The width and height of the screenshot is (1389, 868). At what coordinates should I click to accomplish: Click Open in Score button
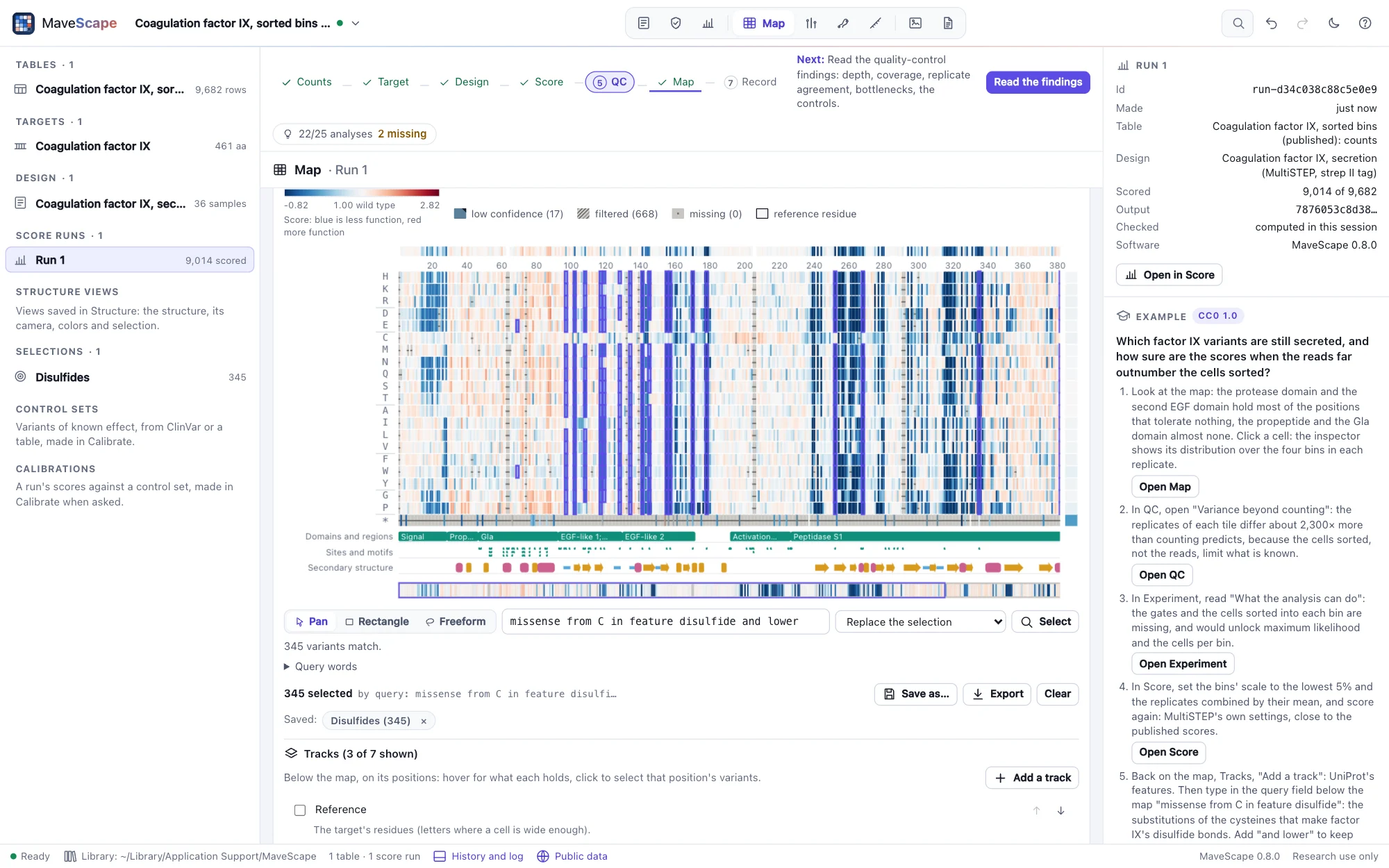point(1169,275)
